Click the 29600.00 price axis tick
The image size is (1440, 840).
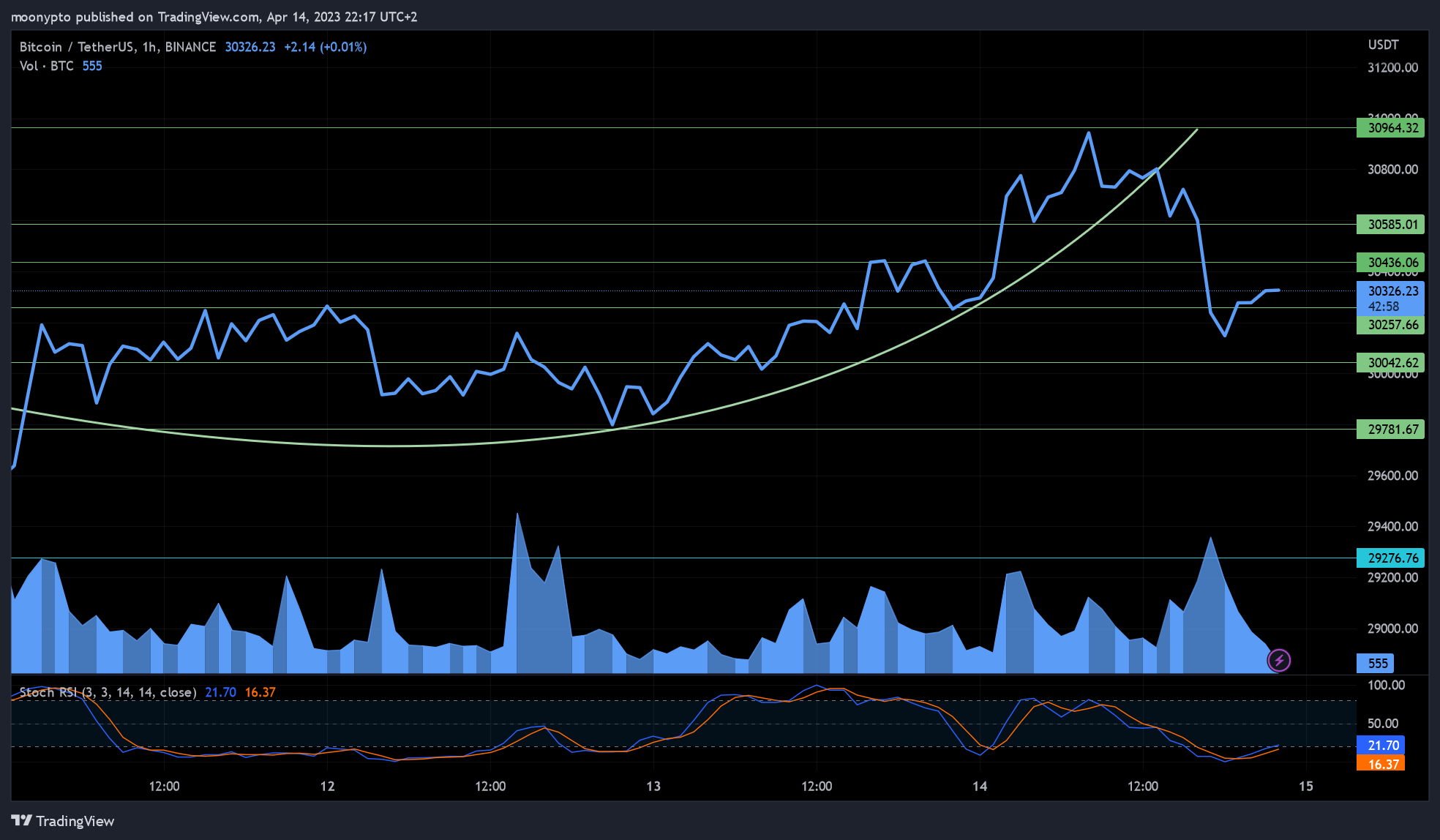coord(1392,476)
